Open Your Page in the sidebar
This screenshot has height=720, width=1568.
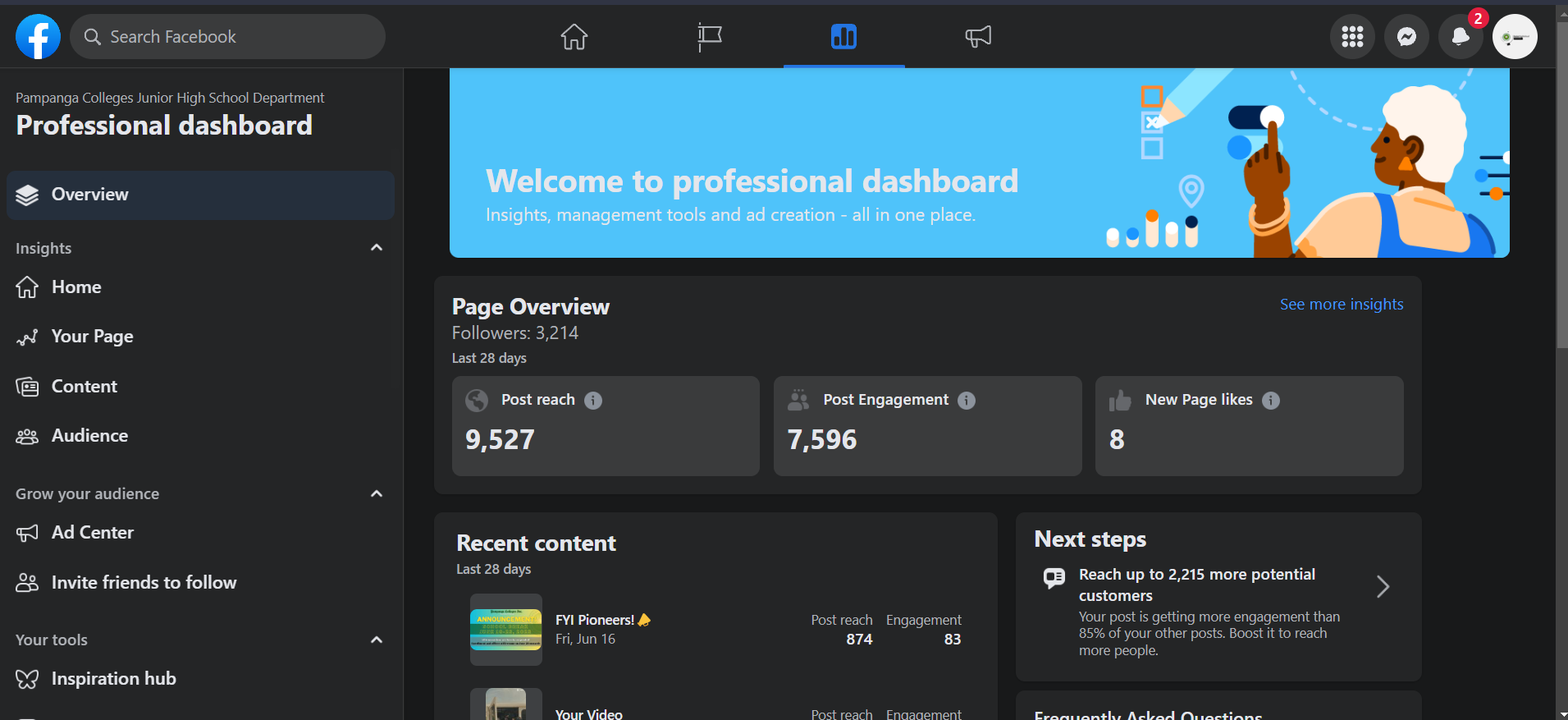[200, 337]
